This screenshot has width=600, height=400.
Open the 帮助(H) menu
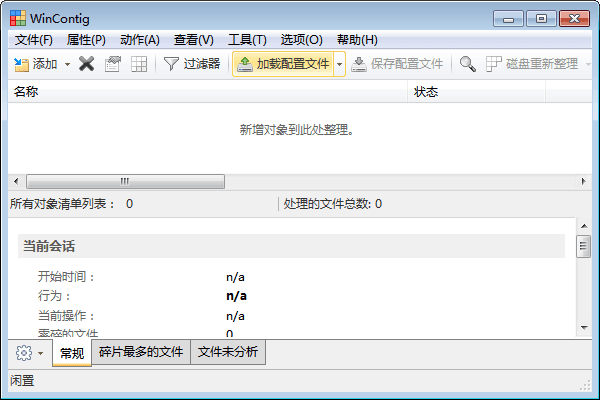click(357, 40)
